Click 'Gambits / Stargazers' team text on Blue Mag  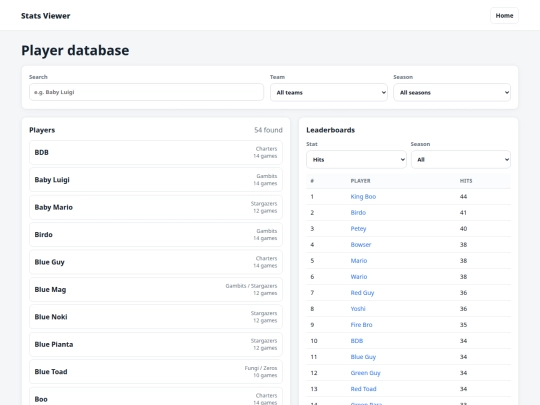coord(251,285)
